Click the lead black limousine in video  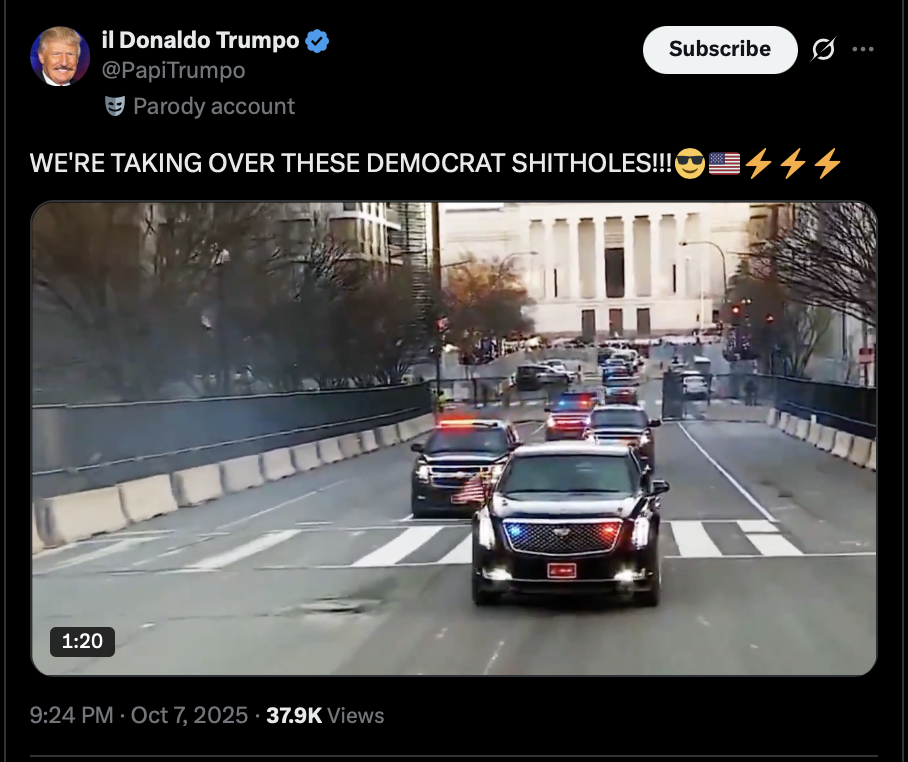pos(568,524)
